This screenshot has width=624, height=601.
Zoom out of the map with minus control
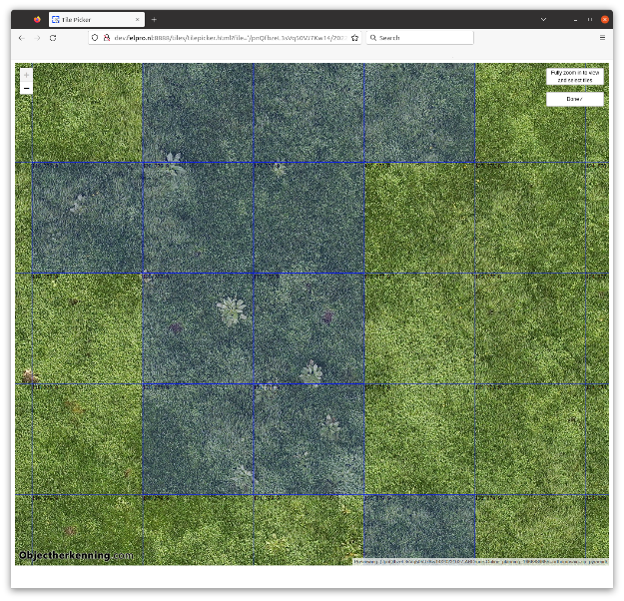pyautogui.click(x=26, y=89)
